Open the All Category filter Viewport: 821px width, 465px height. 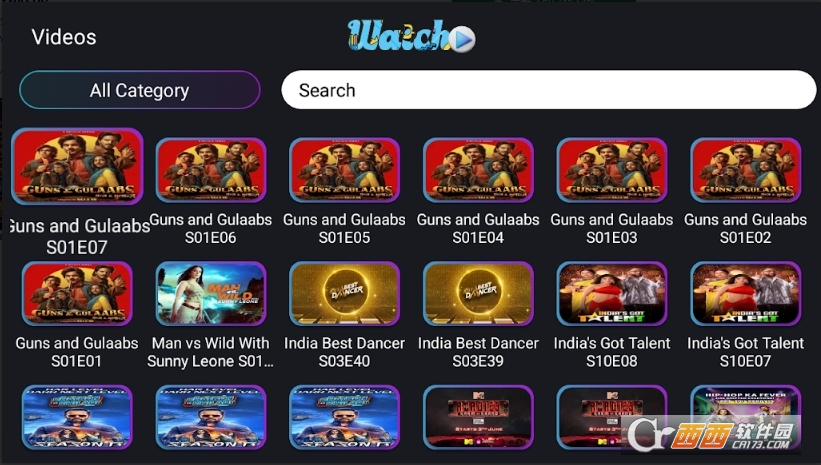140,90
